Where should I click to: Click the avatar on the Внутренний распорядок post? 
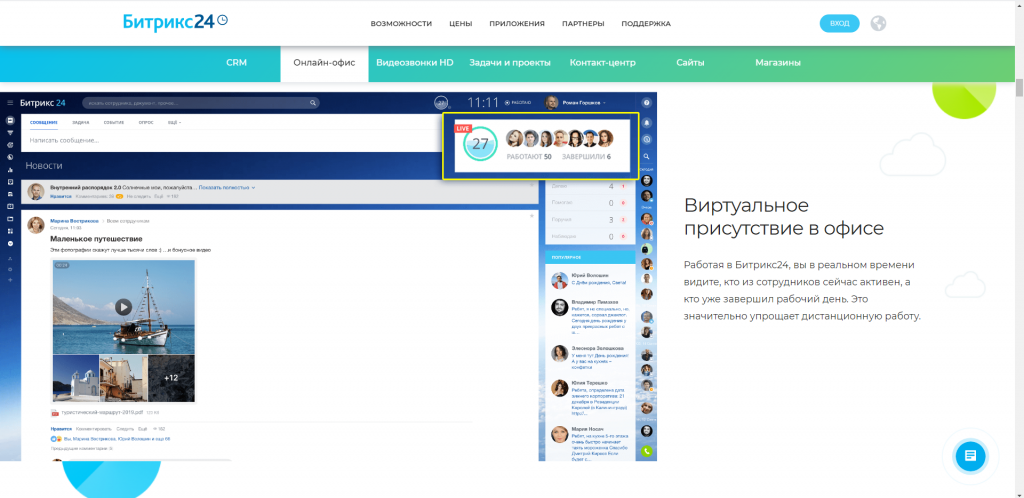(x=37, y=191)
